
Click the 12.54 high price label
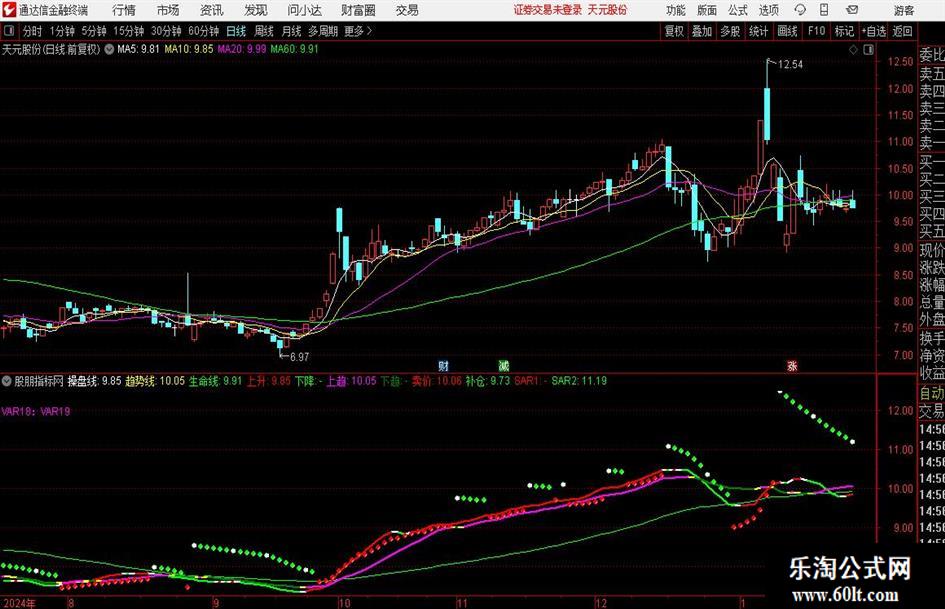click(x=790, y=65)
